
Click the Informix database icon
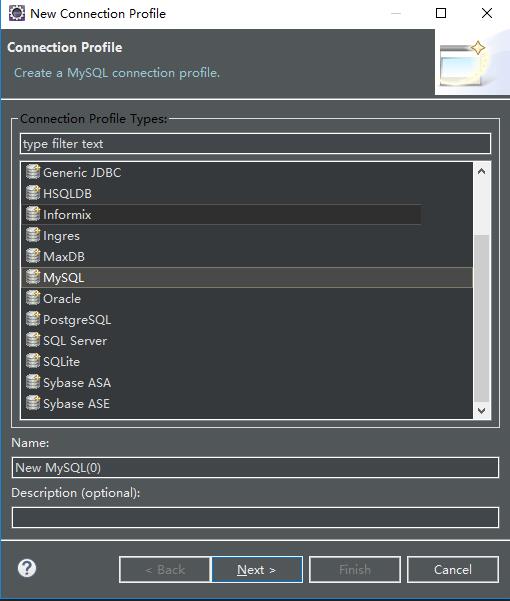[33, 214]
